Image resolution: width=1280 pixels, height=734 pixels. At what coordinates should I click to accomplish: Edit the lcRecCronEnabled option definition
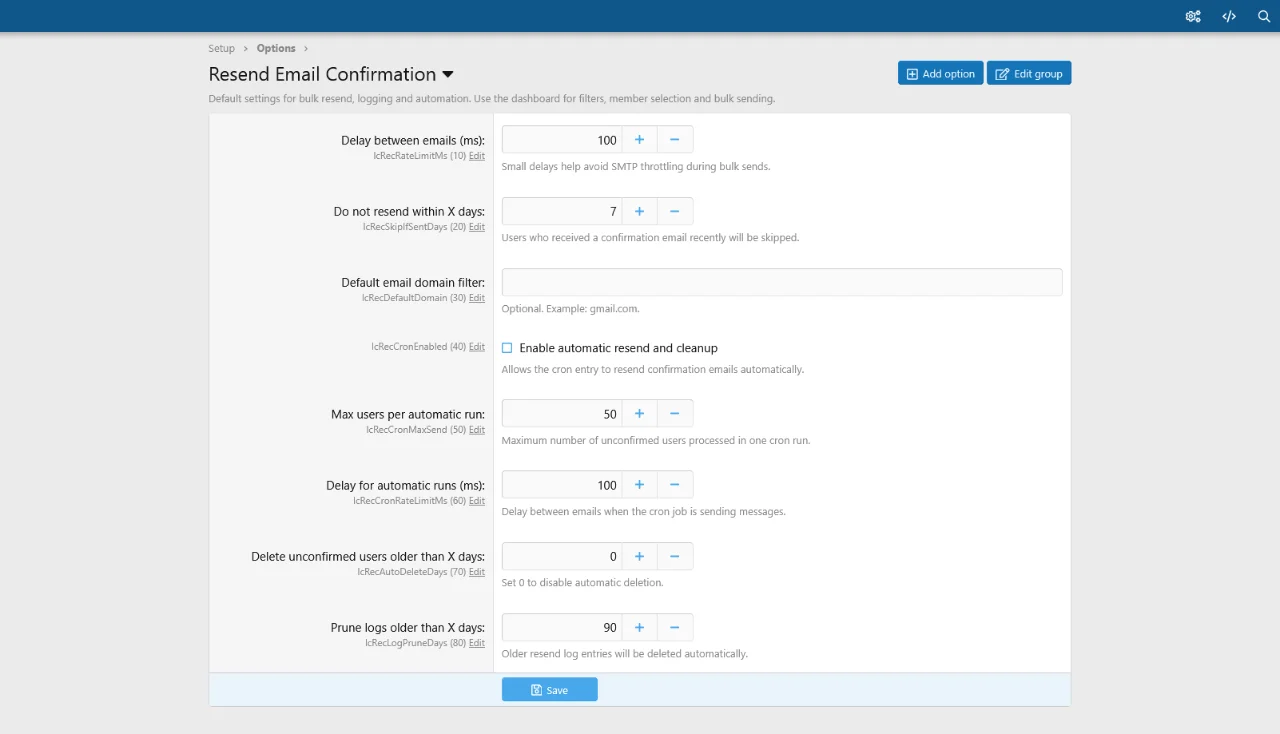(x=477, y=347)
